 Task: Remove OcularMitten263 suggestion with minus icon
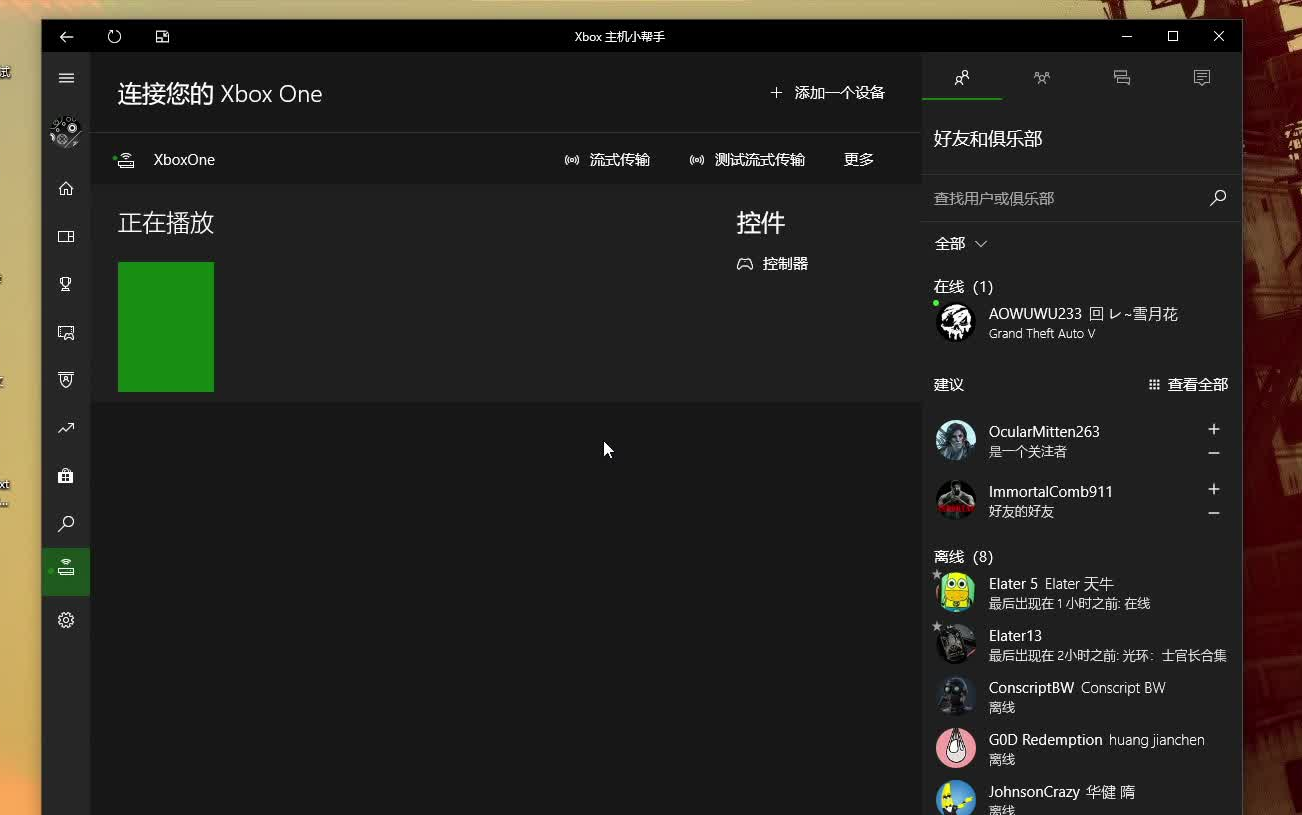[x=1214, y=454]
